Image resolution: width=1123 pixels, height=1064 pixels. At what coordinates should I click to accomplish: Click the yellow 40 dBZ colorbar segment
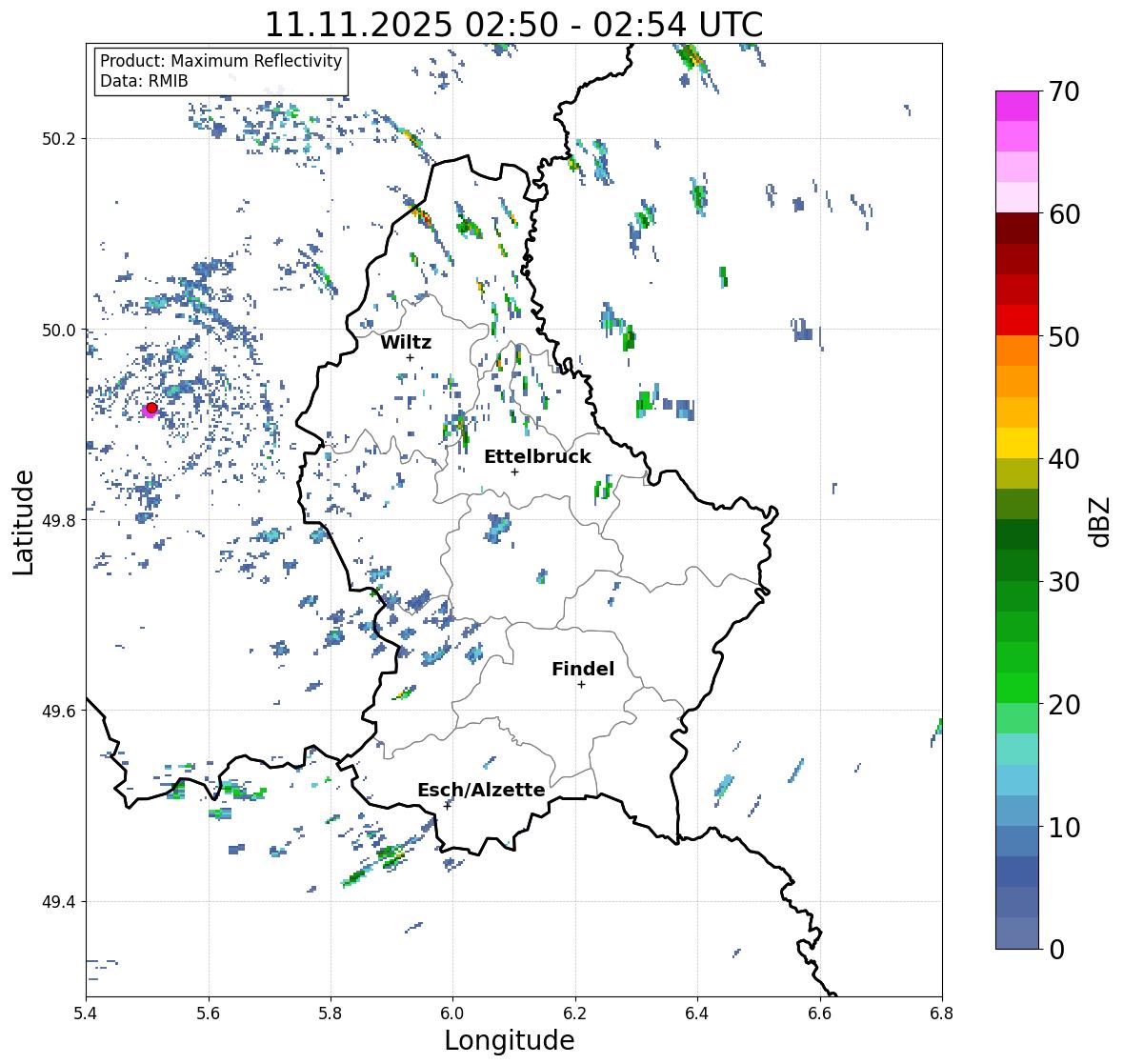[1017, 443]
